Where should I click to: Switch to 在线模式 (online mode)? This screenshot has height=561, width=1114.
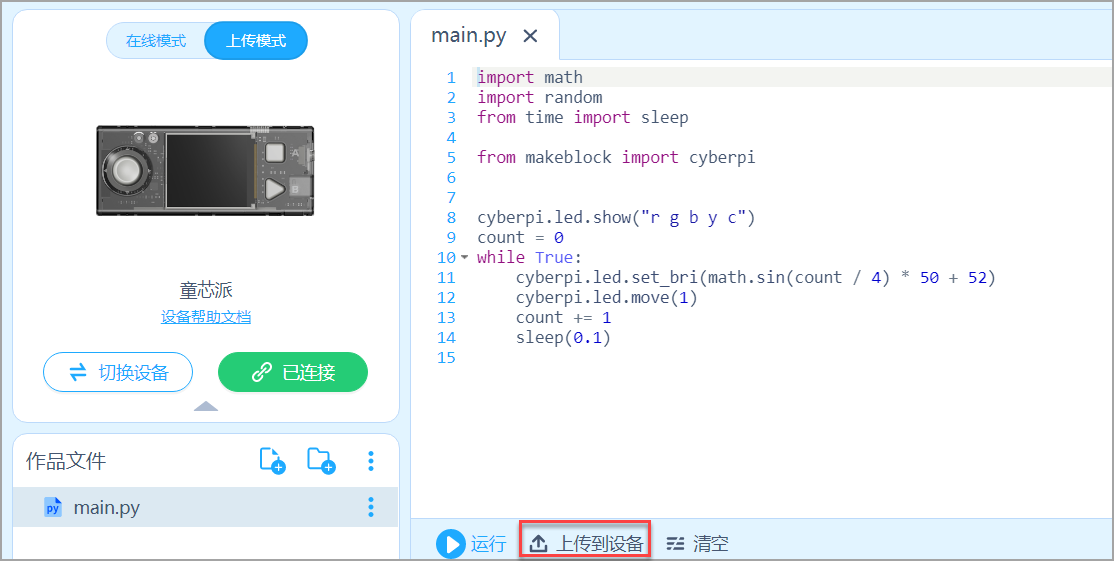pyautogui.click(x=156, y=40)
